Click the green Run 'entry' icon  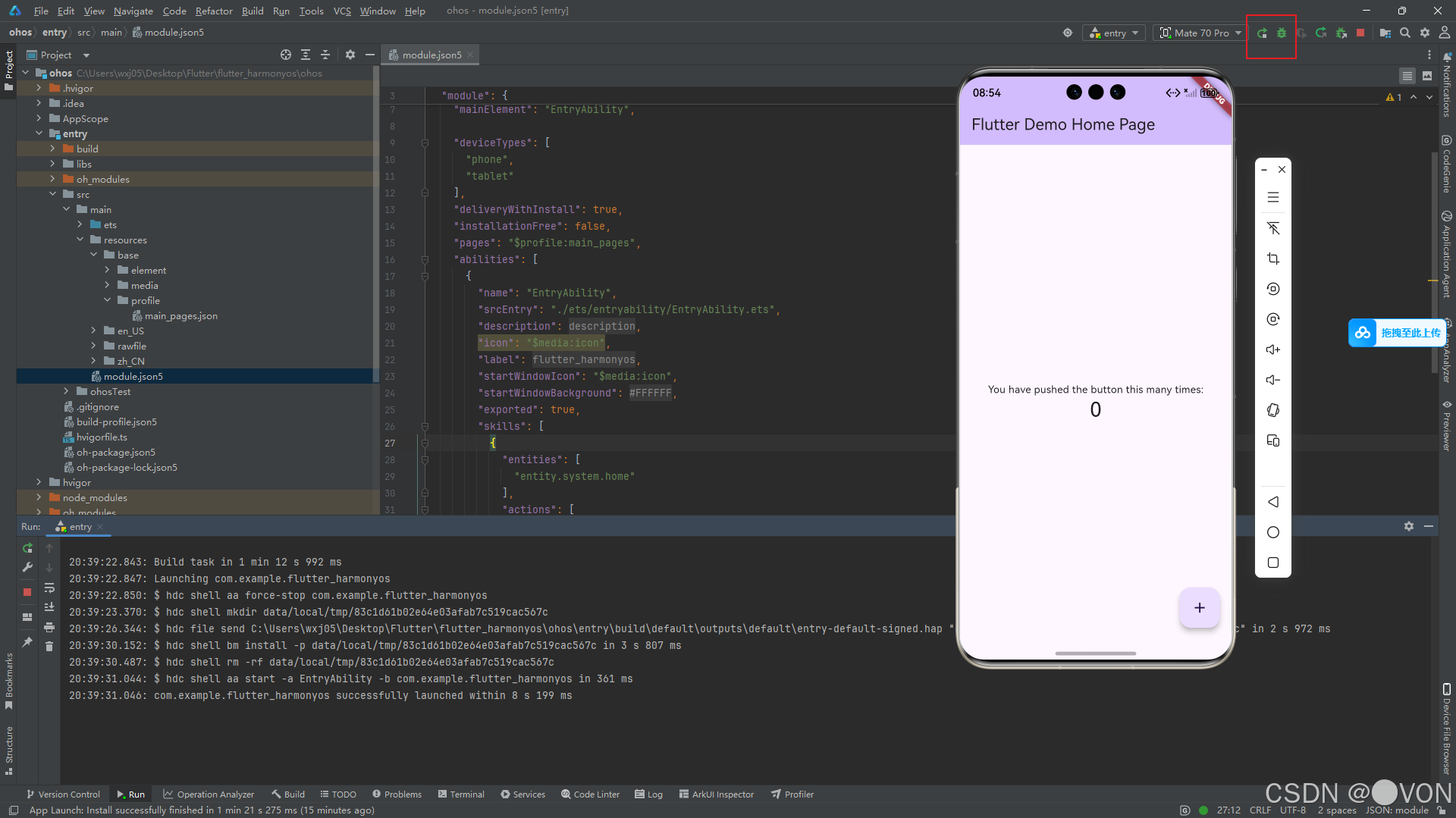(1262, 33)
